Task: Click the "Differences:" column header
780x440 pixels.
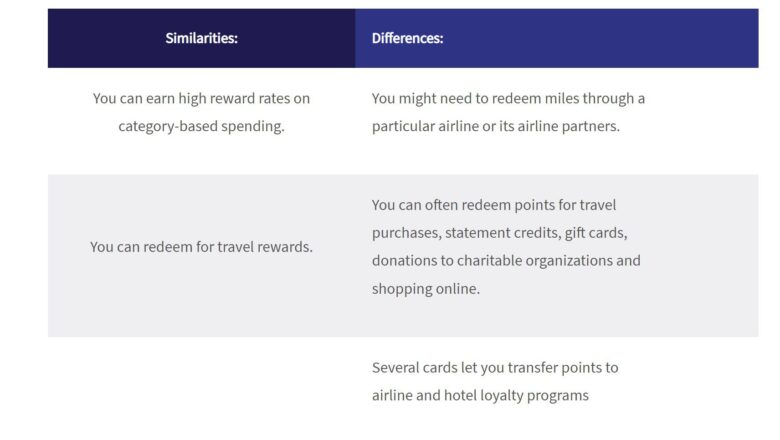Action: (x=407, y=39)
